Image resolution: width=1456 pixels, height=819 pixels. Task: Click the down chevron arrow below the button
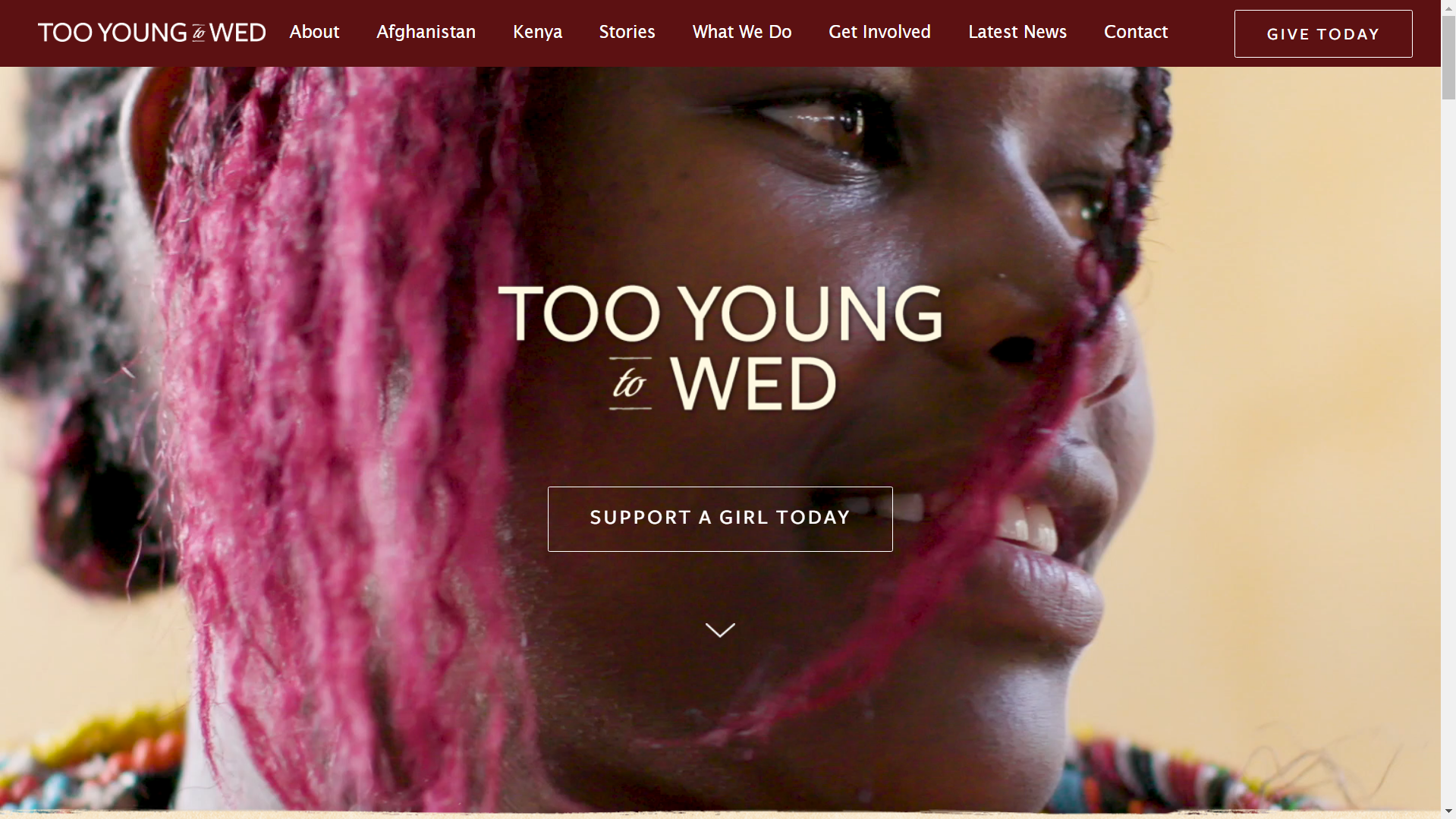[x=720, y=630]
